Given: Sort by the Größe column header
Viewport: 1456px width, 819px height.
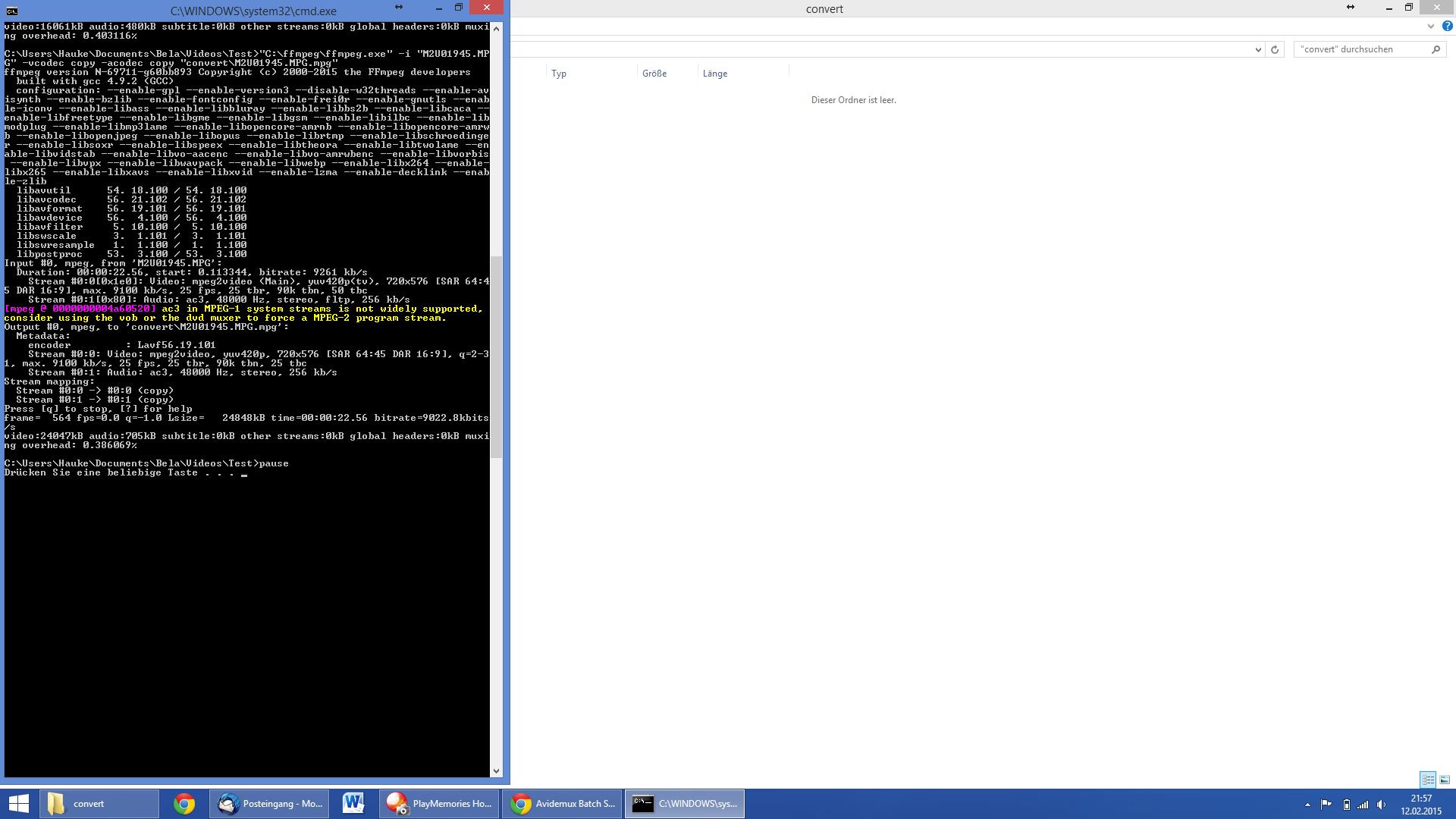Looking at the screenshot, I should pos(654,74).
